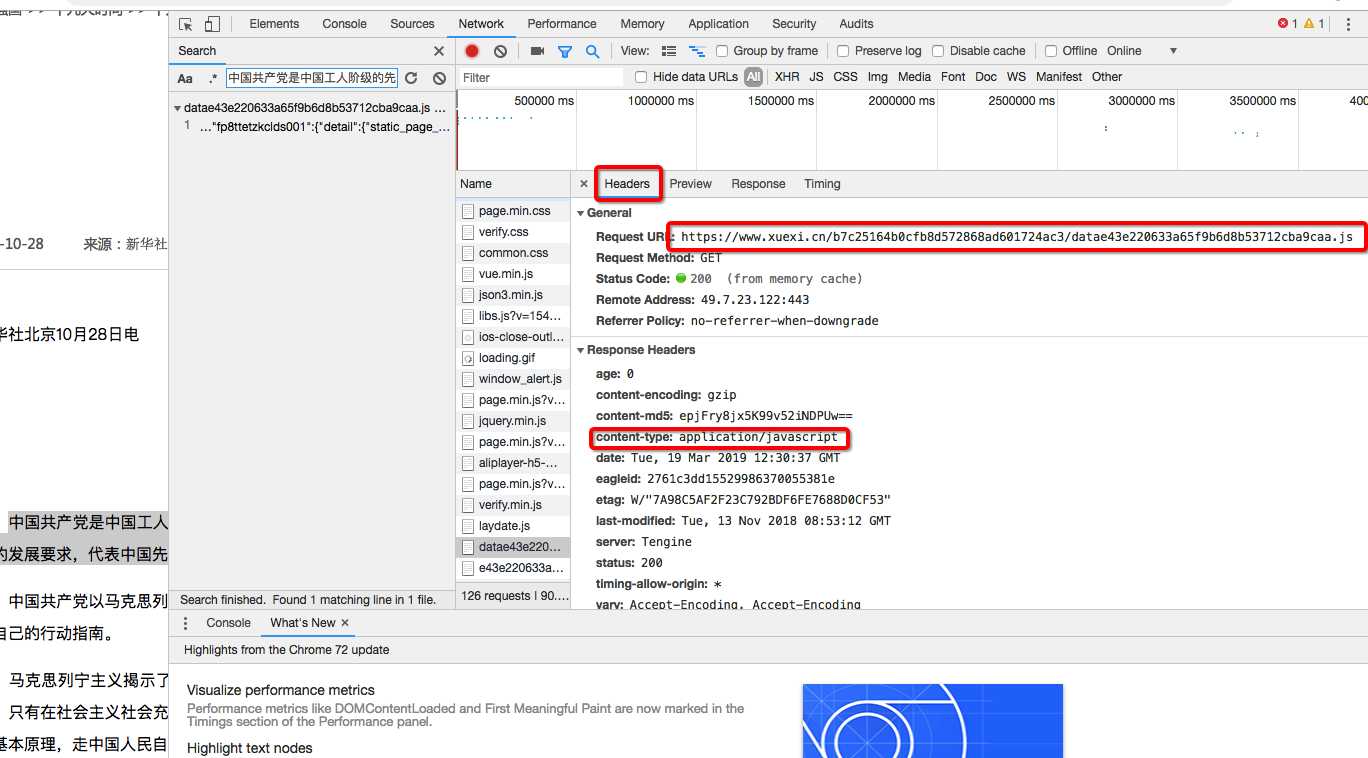Screen dimensions: 1368x758
Task: Check the Disable cache option
Action: [938, 51]
